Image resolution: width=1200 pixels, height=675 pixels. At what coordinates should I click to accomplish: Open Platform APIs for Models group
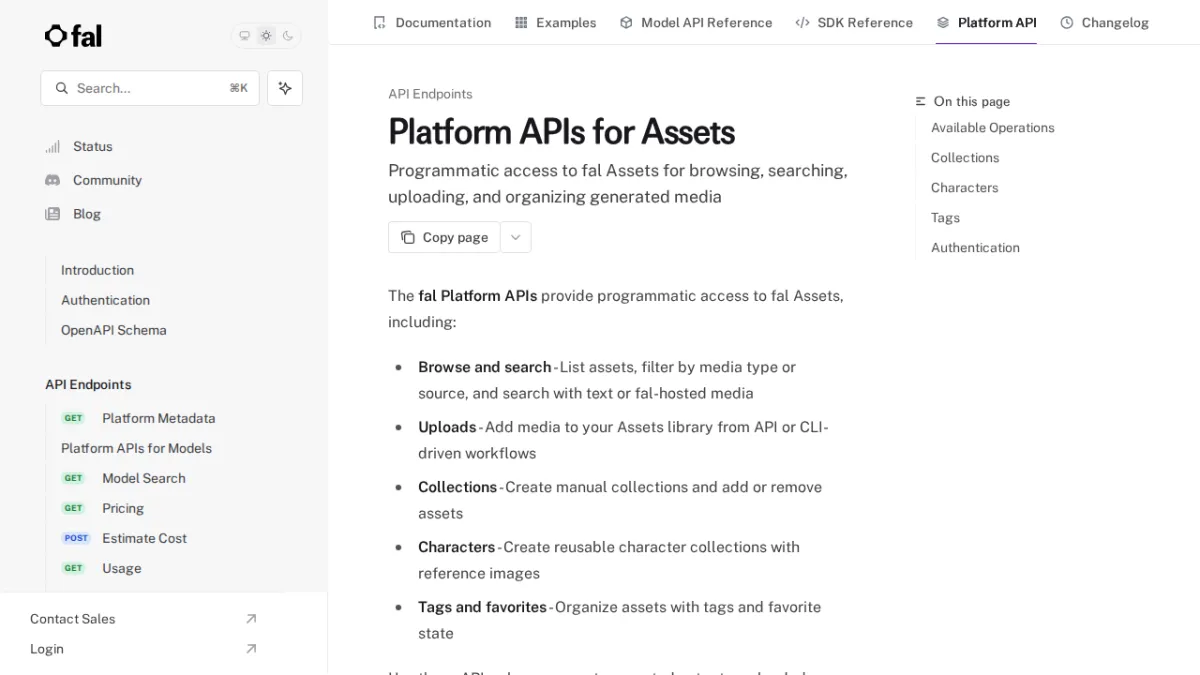[x=136, y=448]
